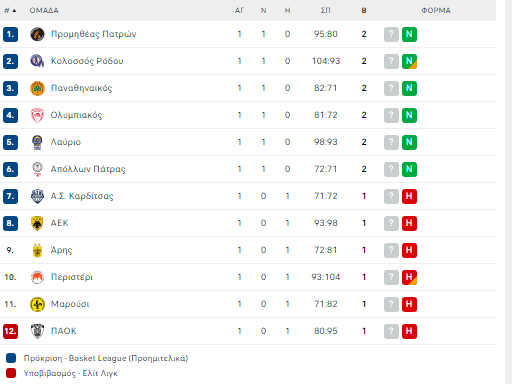Select the Λαύριο team logo
The width and height of the screenshot is (512, 384).
(x=37, y=142)
